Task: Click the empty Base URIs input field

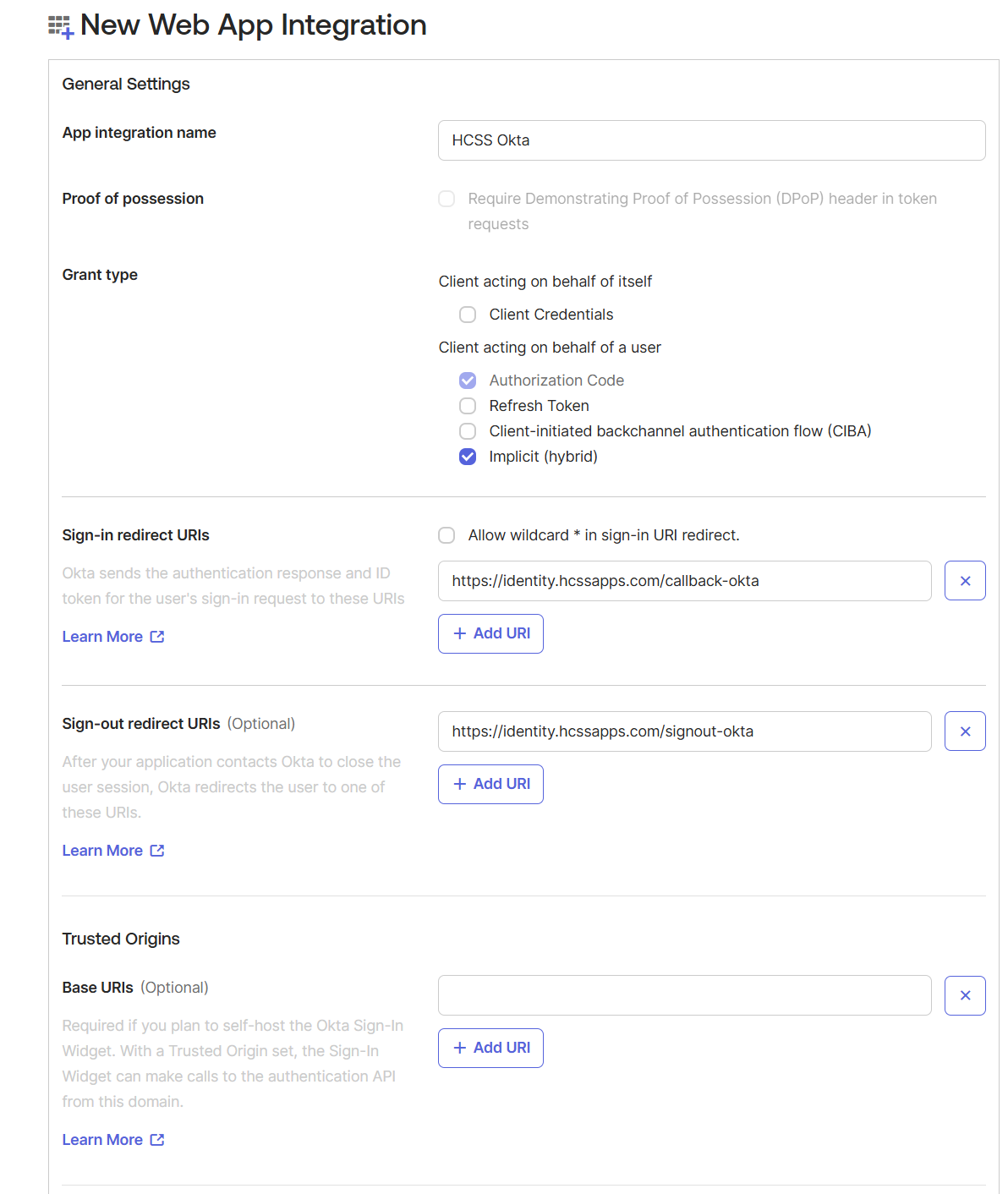Action: coord(684,995)
